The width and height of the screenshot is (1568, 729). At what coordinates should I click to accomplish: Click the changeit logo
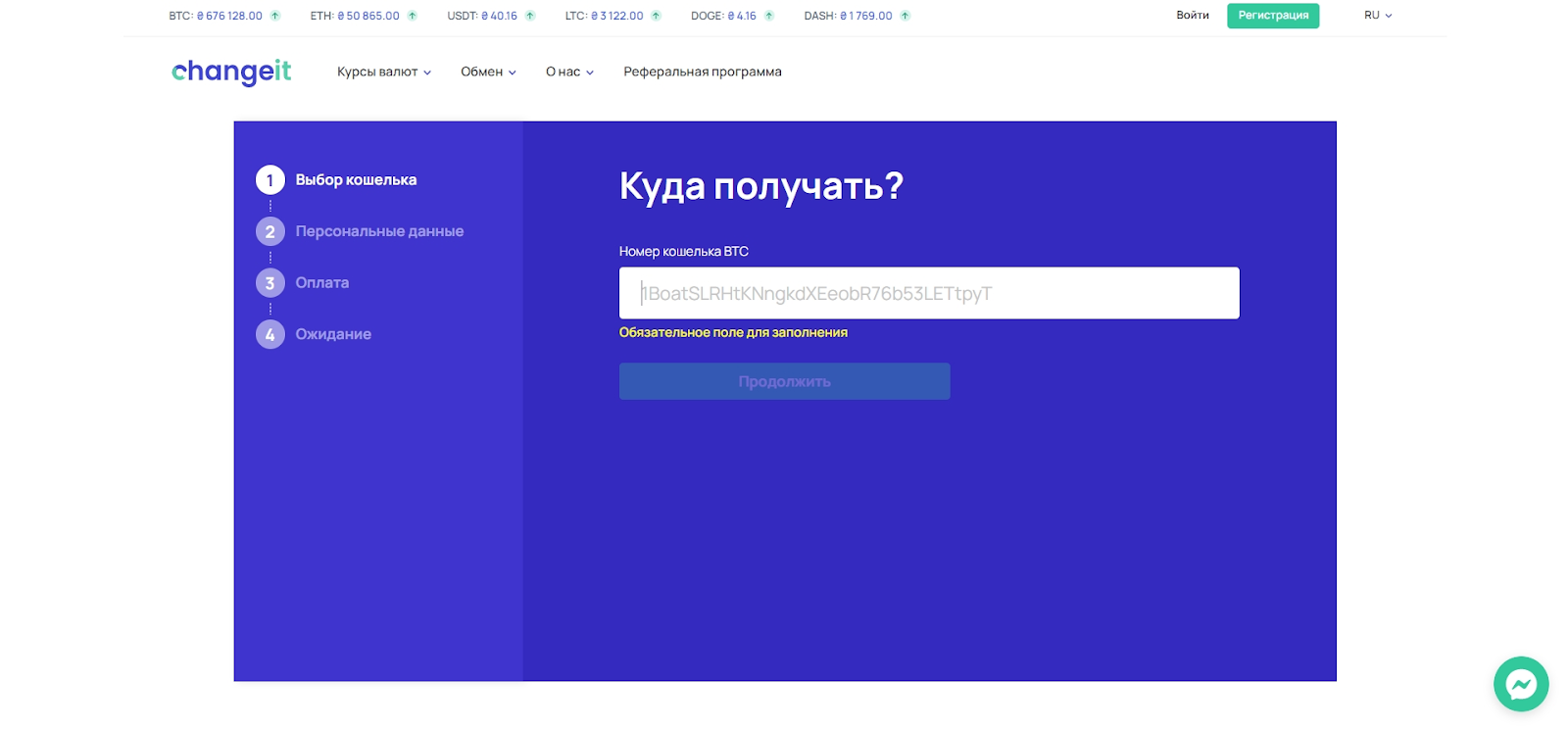[231, 72]
